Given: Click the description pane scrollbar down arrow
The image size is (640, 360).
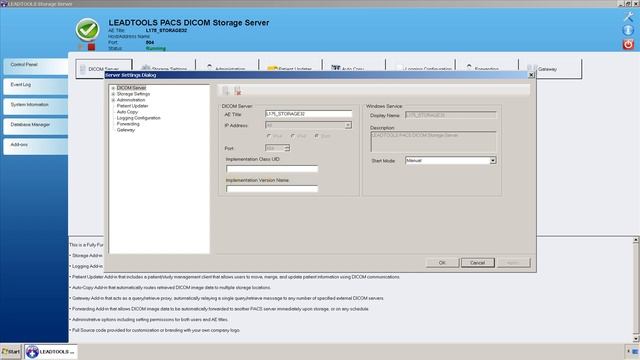Looking at the screenshot, I should (636, 339).
